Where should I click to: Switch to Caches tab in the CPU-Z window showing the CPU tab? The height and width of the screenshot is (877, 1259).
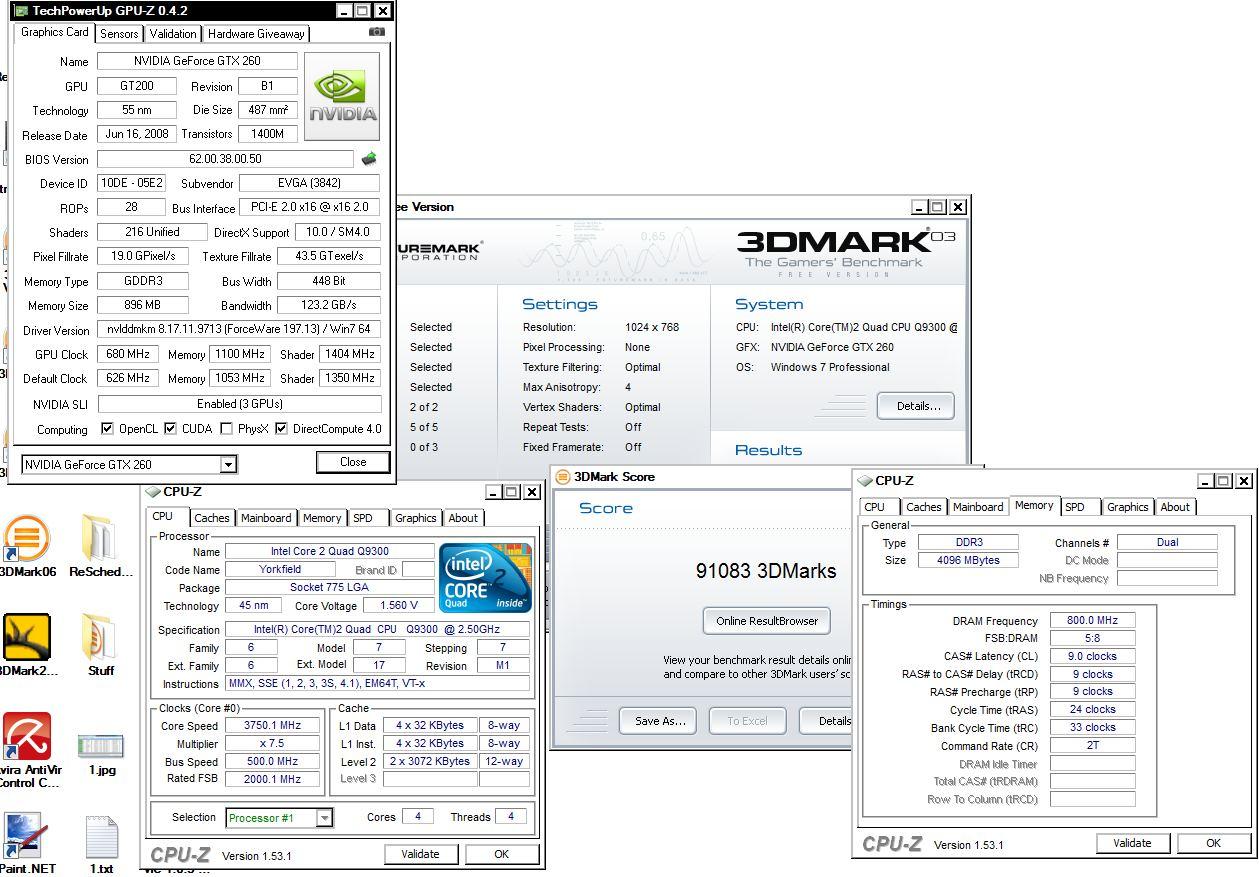(211, 518)
